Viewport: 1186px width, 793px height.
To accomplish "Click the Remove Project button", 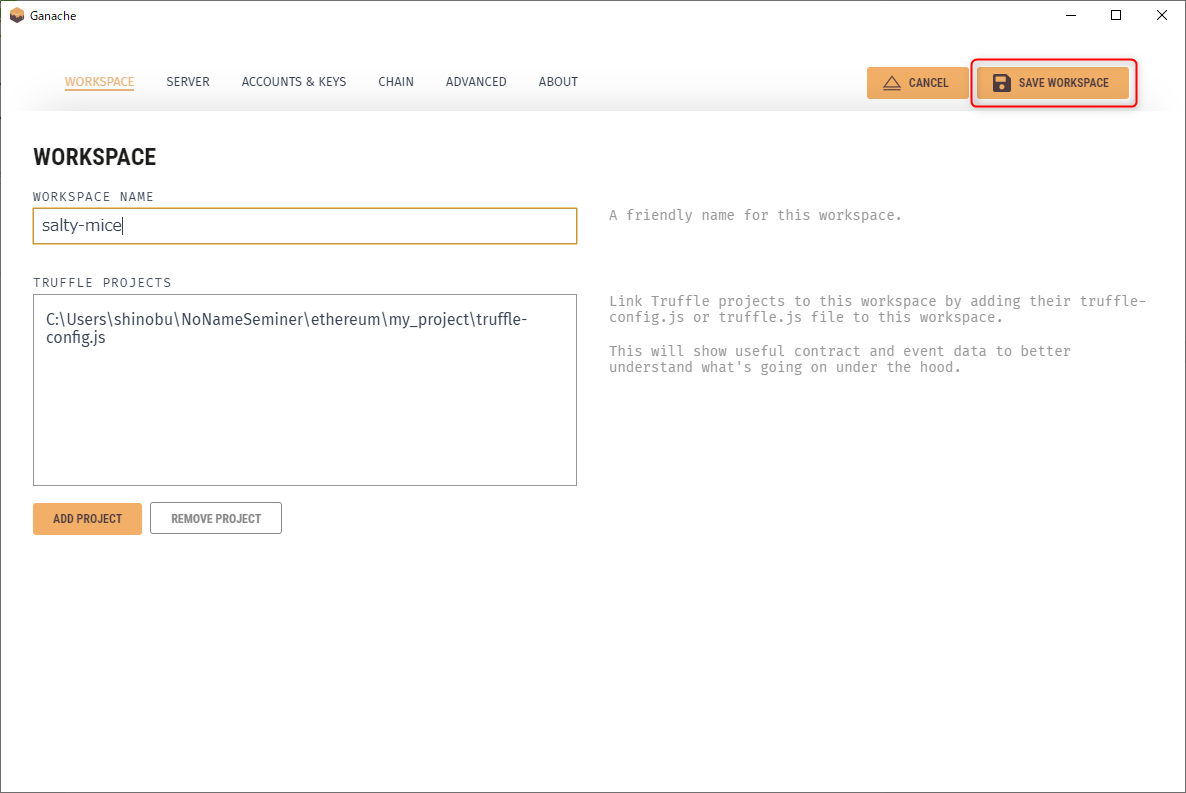I will coord(216,519).
